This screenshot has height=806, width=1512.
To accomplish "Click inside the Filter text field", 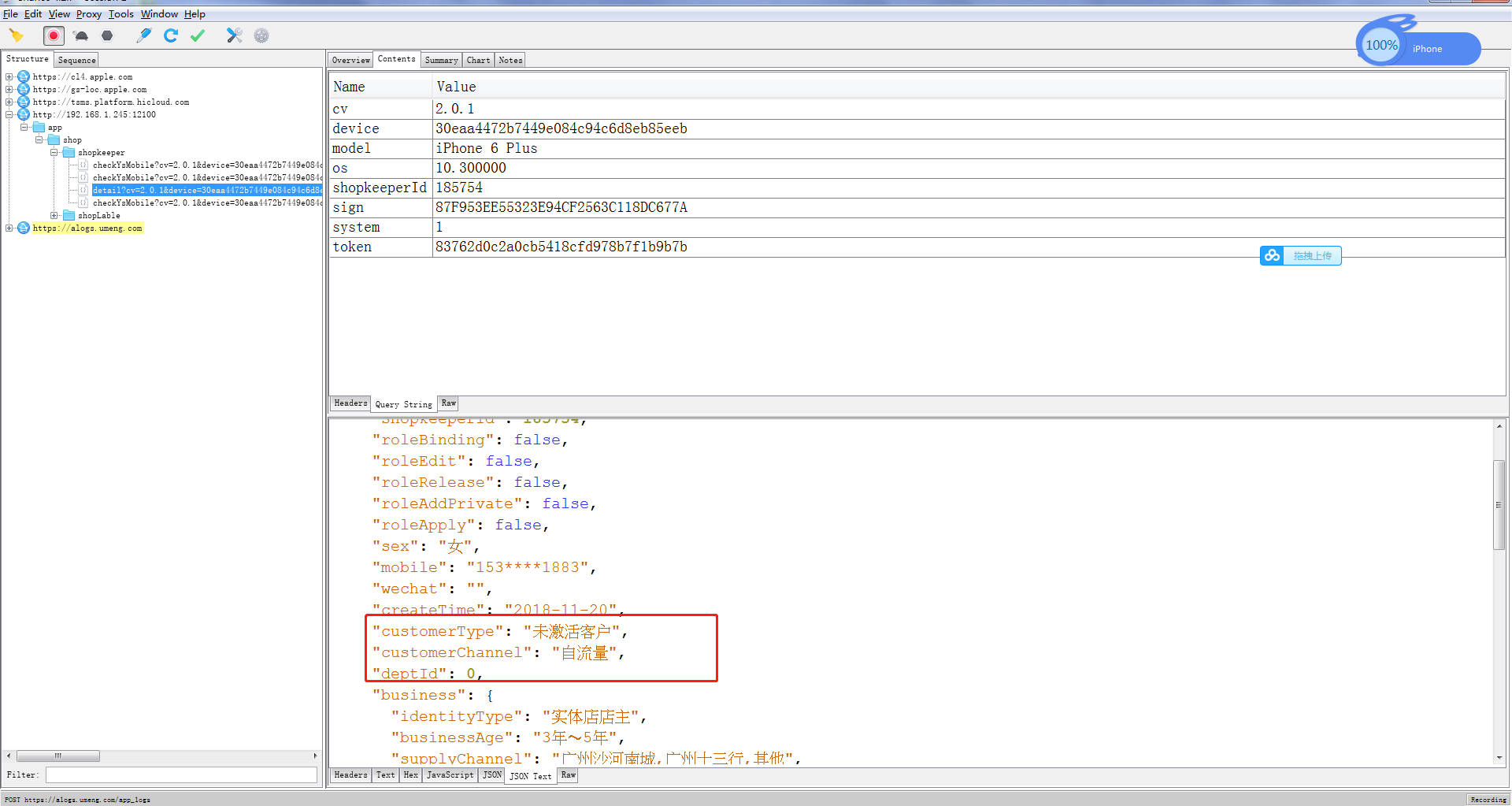I will [x=181, y=775].
